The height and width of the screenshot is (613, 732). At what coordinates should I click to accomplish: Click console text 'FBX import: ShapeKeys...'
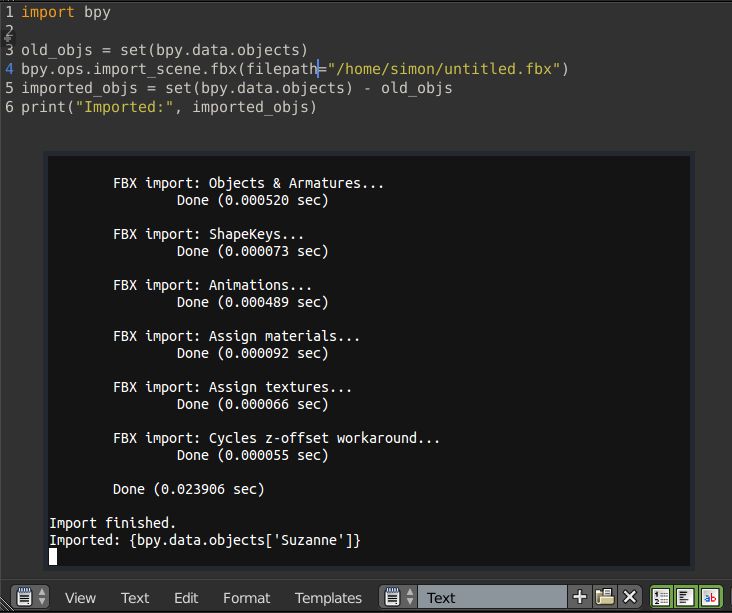pyautogui.click(x=208, y=234)
